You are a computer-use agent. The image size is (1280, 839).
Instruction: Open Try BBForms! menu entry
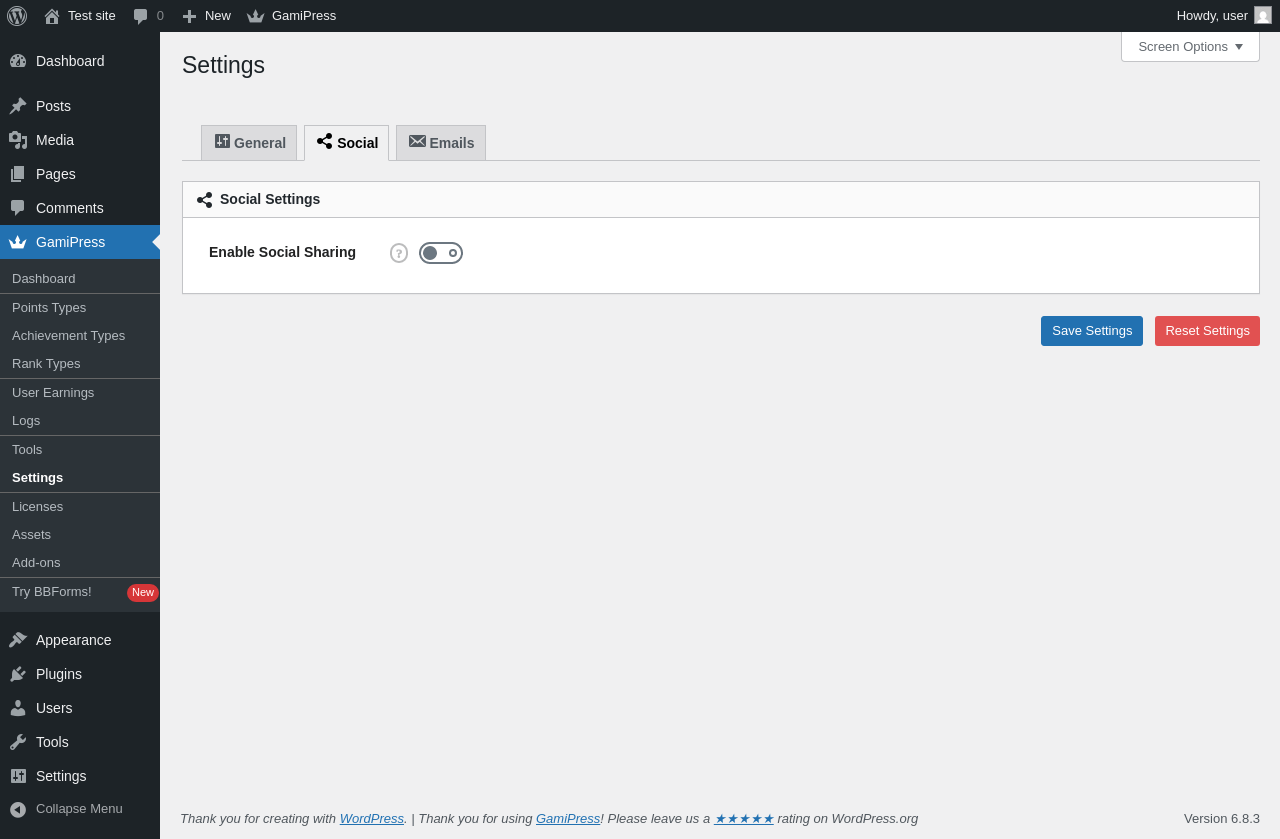tap(52, 592)
